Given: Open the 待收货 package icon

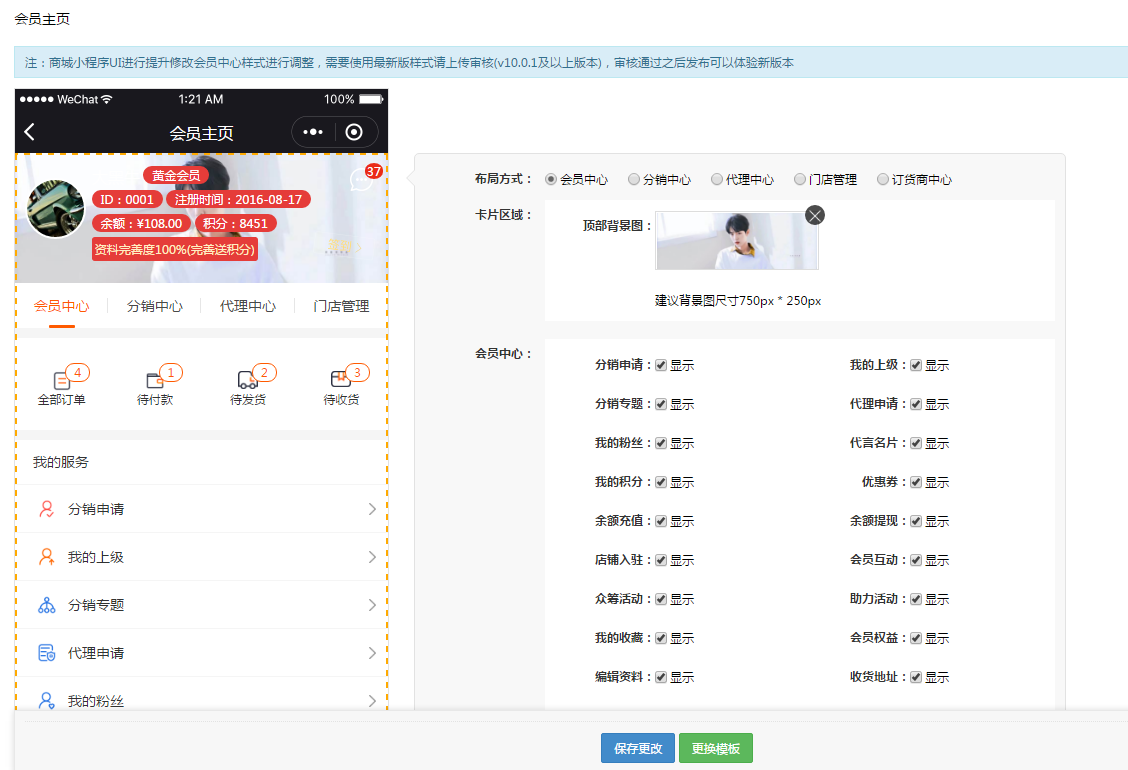Looking at the screenshot, I should click(340, 379).
